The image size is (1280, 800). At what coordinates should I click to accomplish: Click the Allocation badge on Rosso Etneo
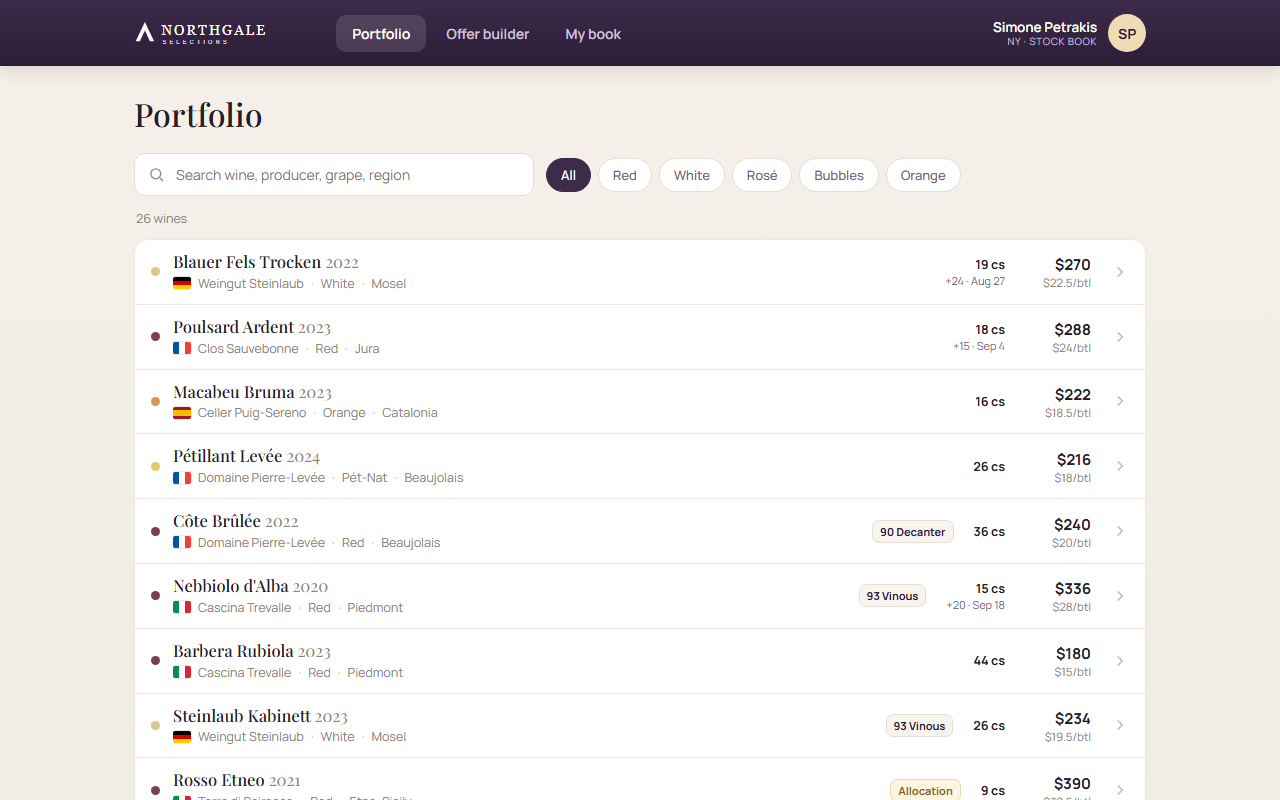click(925, 791)
